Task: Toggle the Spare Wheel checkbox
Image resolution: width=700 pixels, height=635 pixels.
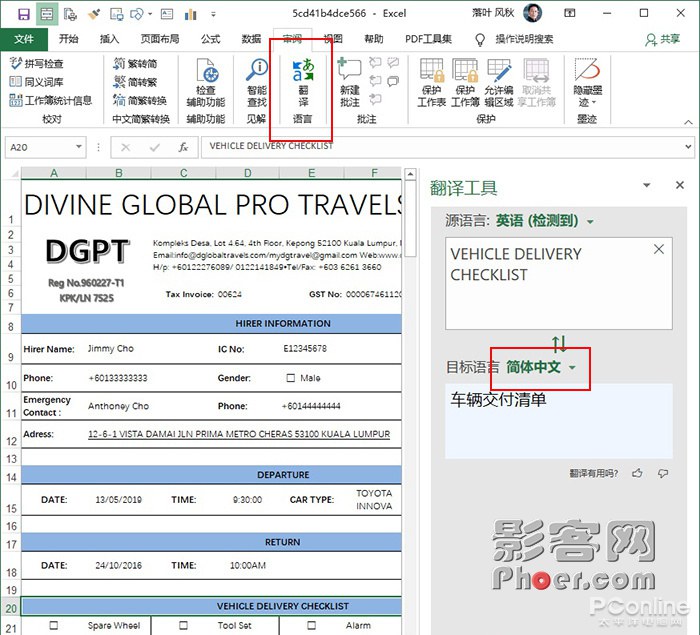Action: point(53,625)
